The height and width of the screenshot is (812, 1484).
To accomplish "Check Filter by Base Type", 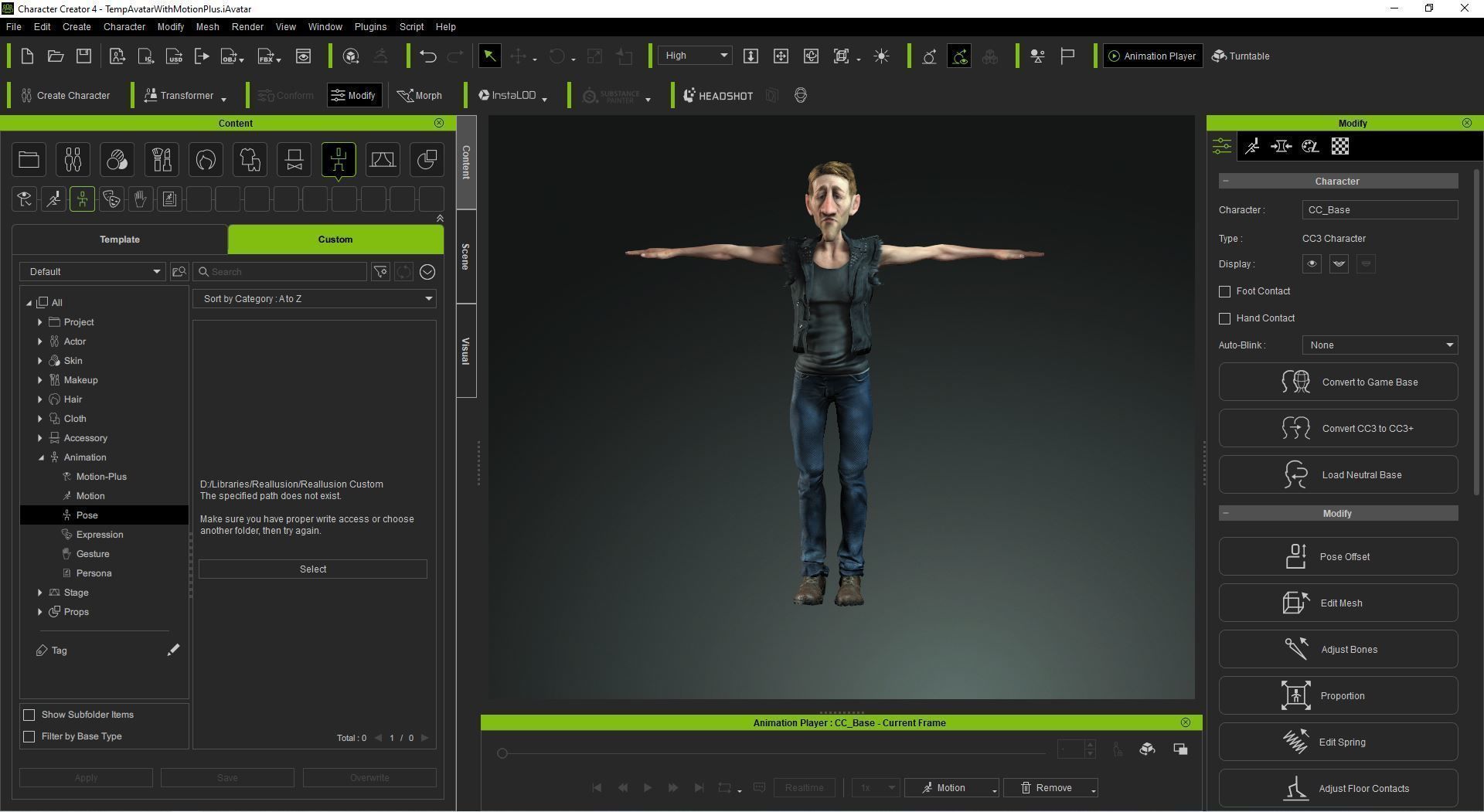I will pos(29,736).
